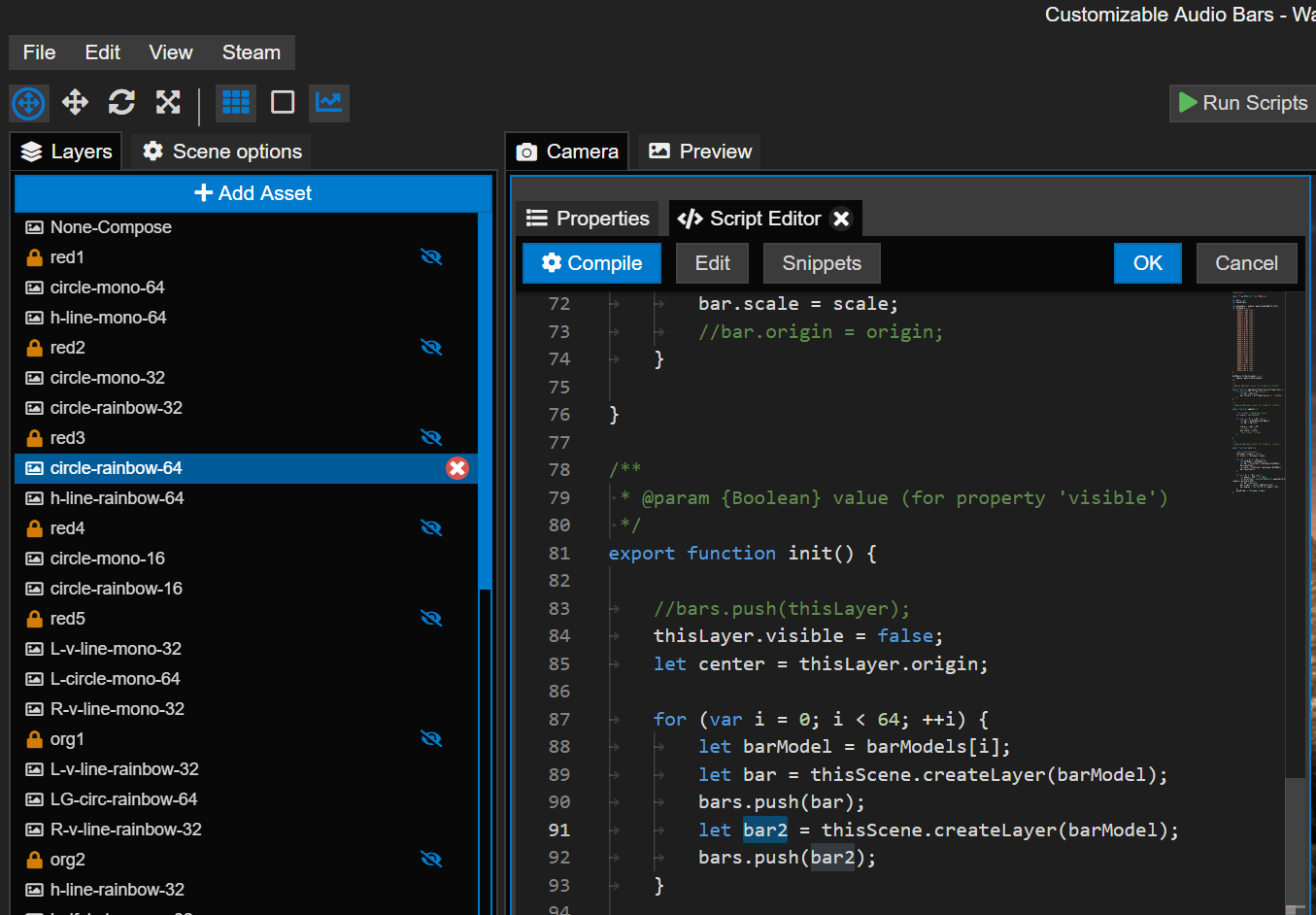
Task: Click the lock icon on red2
Action: 34,348
